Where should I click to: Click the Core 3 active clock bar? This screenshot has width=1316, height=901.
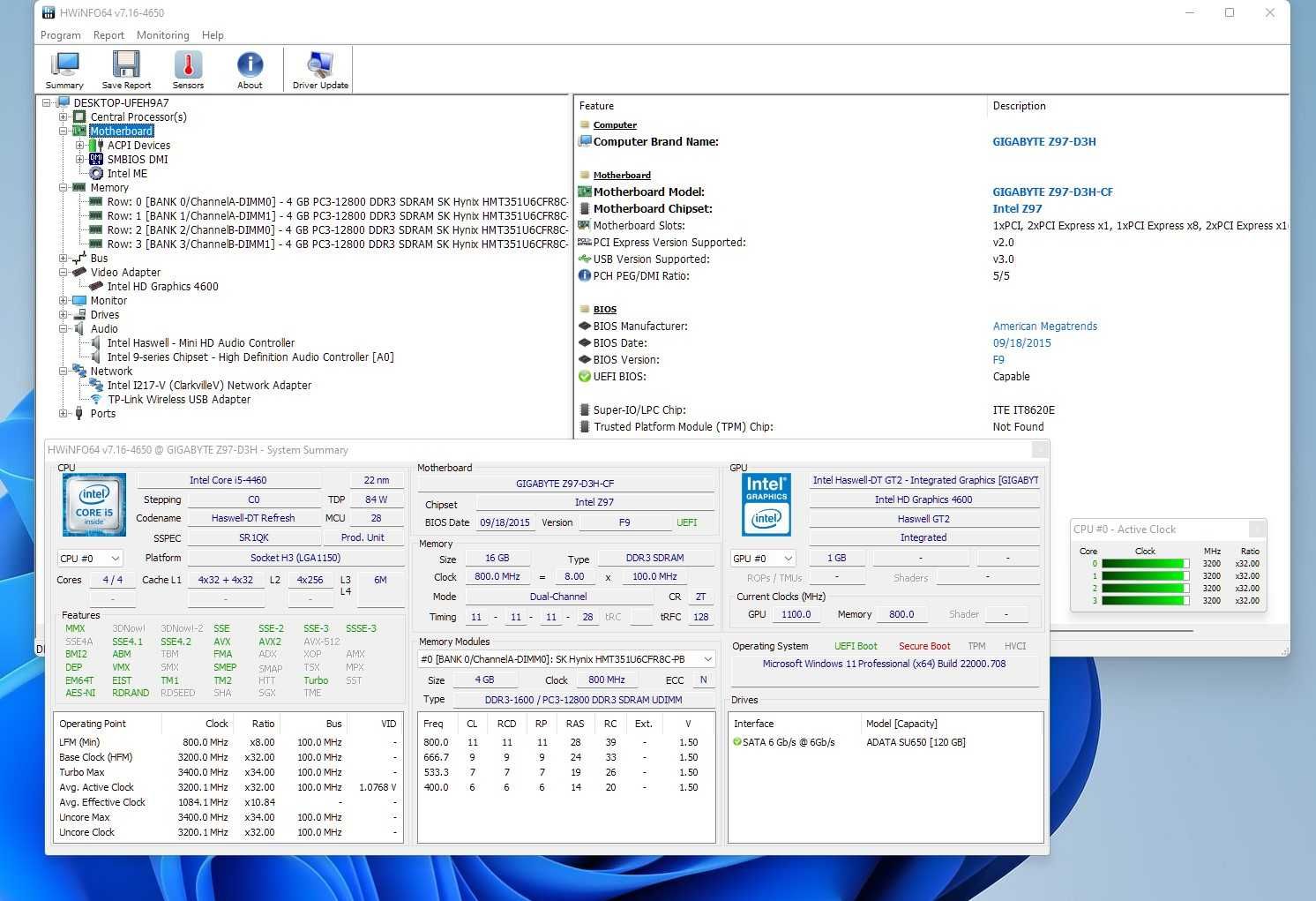tap(1146, 600)
